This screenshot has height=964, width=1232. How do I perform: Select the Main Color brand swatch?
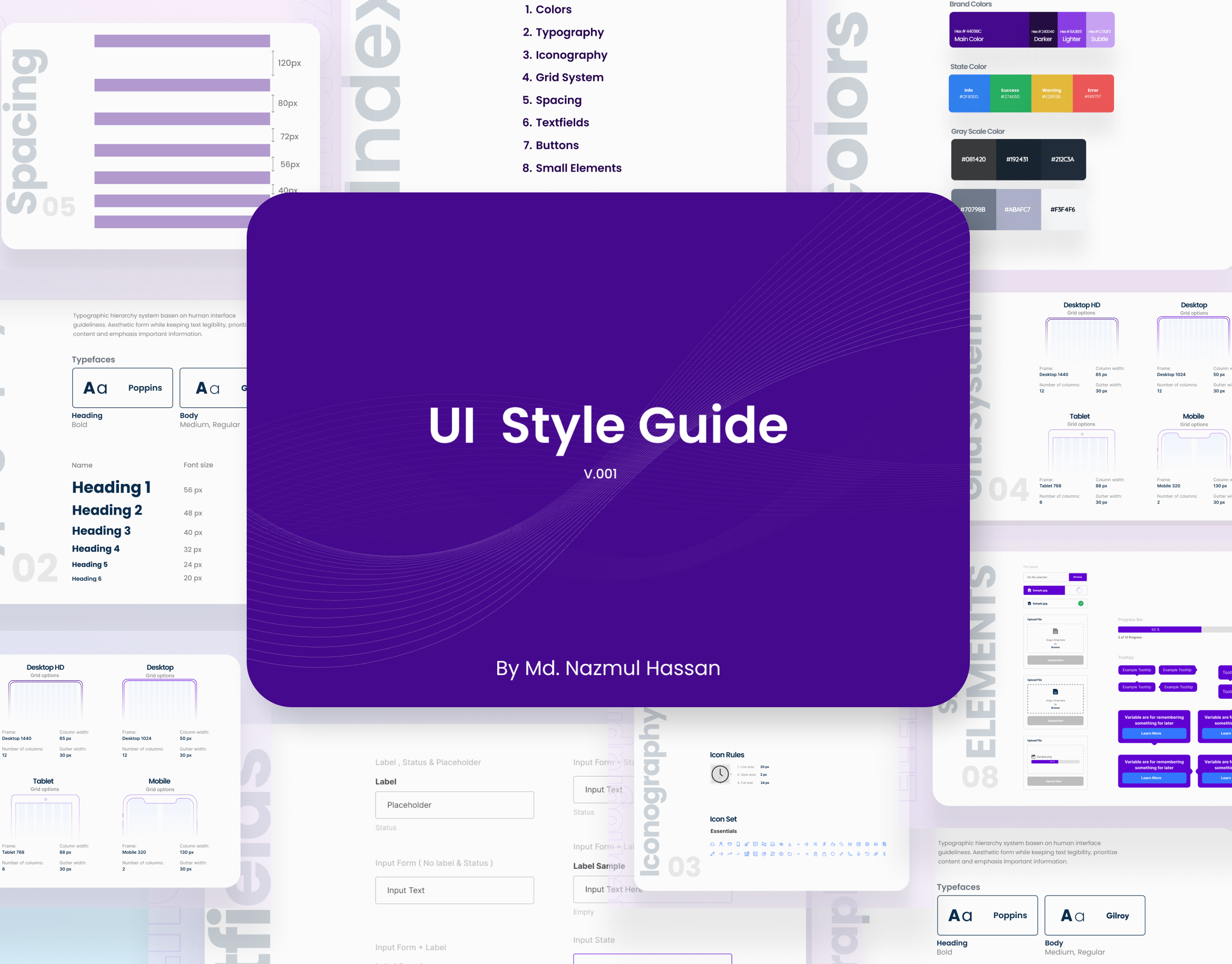989,29
